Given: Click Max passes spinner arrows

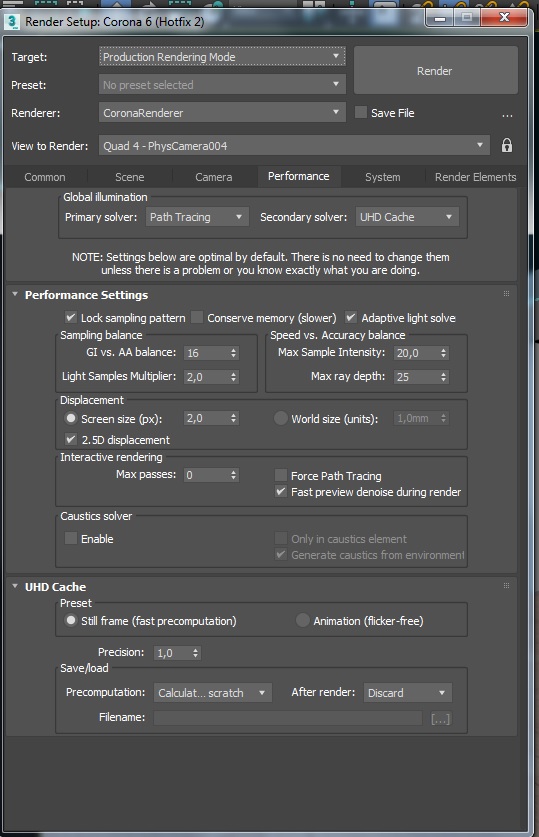Looking at the screenshot, I should (233, 475).
